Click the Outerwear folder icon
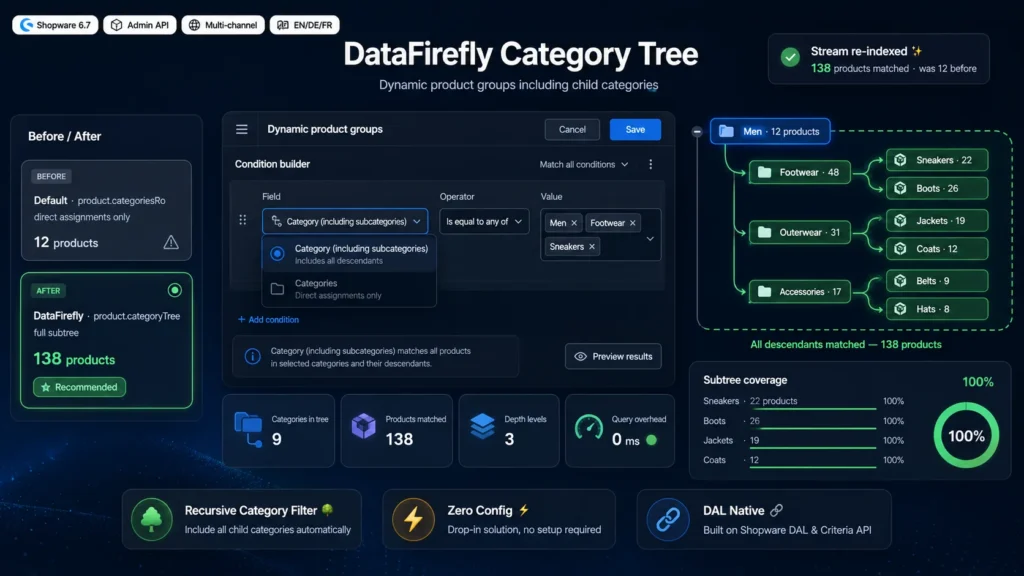Screen dimensions: 1024x576 [x=764, y=232]
